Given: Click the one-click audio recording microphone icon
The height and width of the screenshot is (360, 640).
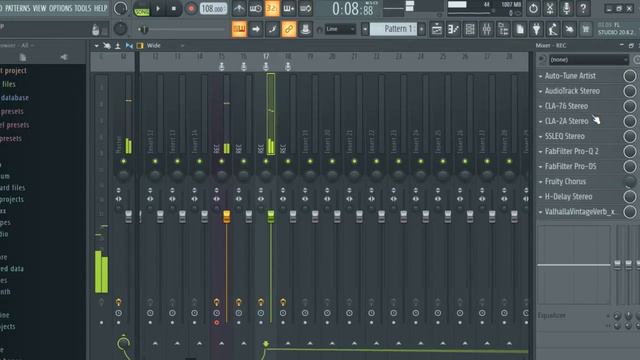Looking at the screenshot, I should (567, 8).
